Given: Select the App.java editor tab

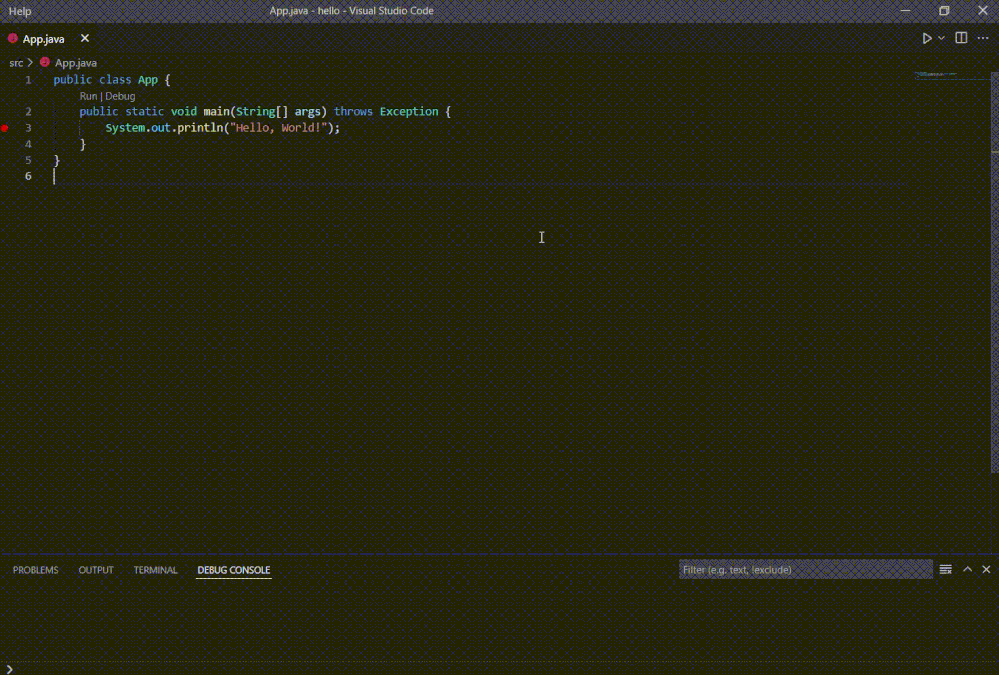Looking at the screenshot, I should [x=49, y=39].
